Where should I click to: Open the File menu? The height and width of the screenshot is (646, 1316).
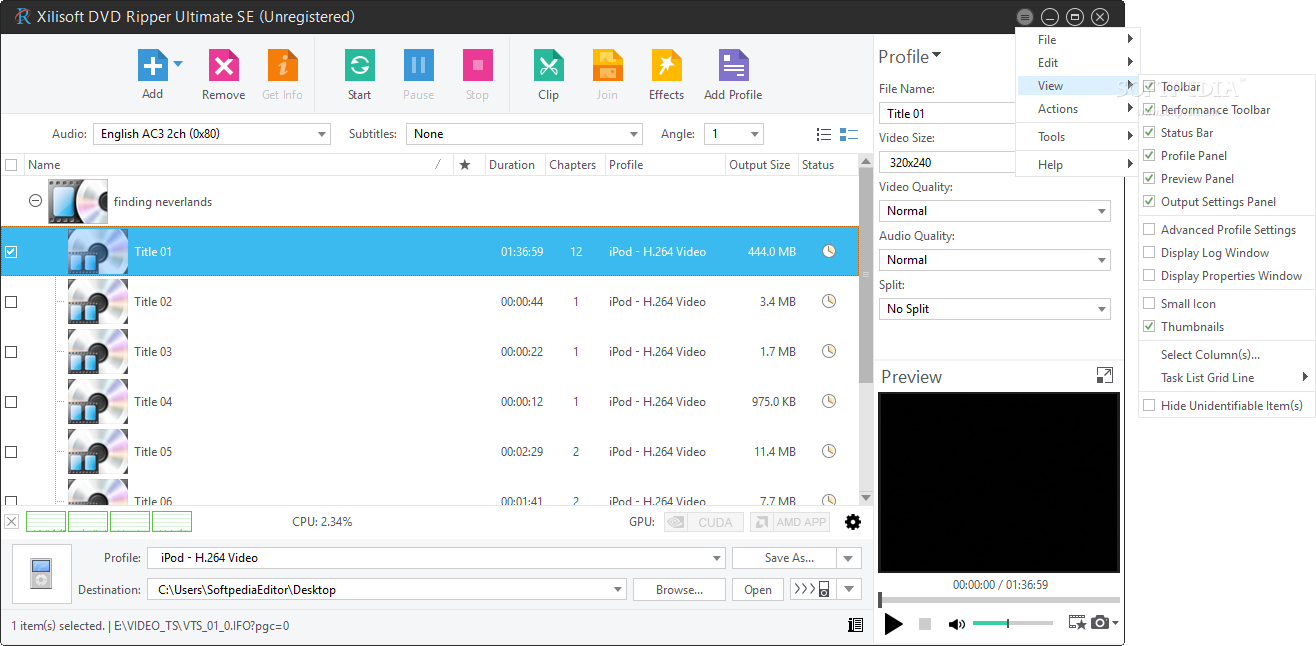(1077, 40)
